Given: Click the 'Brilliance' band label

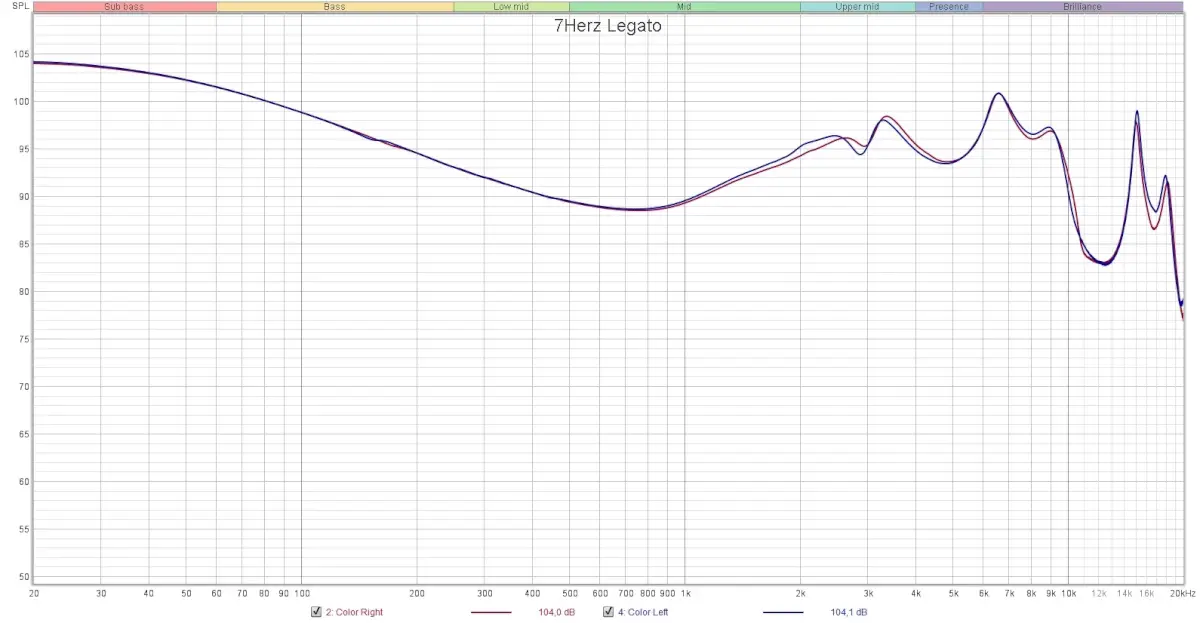Looking at the screenshot, I should pyautogui.click(x=1083, y=7).
